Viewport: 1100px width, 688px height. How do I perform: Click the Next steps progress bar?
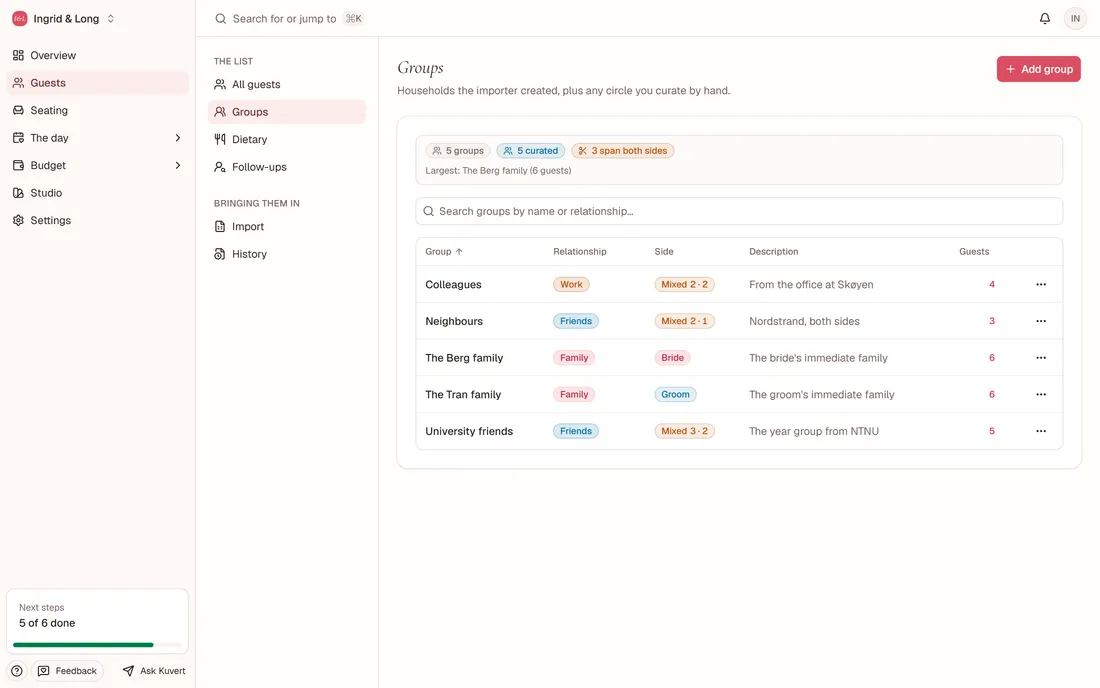(97, 645)
